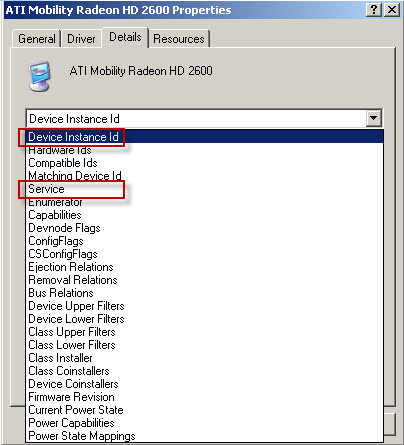Image resolution: width=404 pixels, height=445 pixels.
Task: Collapse the property dropdown arrow
Action: [374, 118]
